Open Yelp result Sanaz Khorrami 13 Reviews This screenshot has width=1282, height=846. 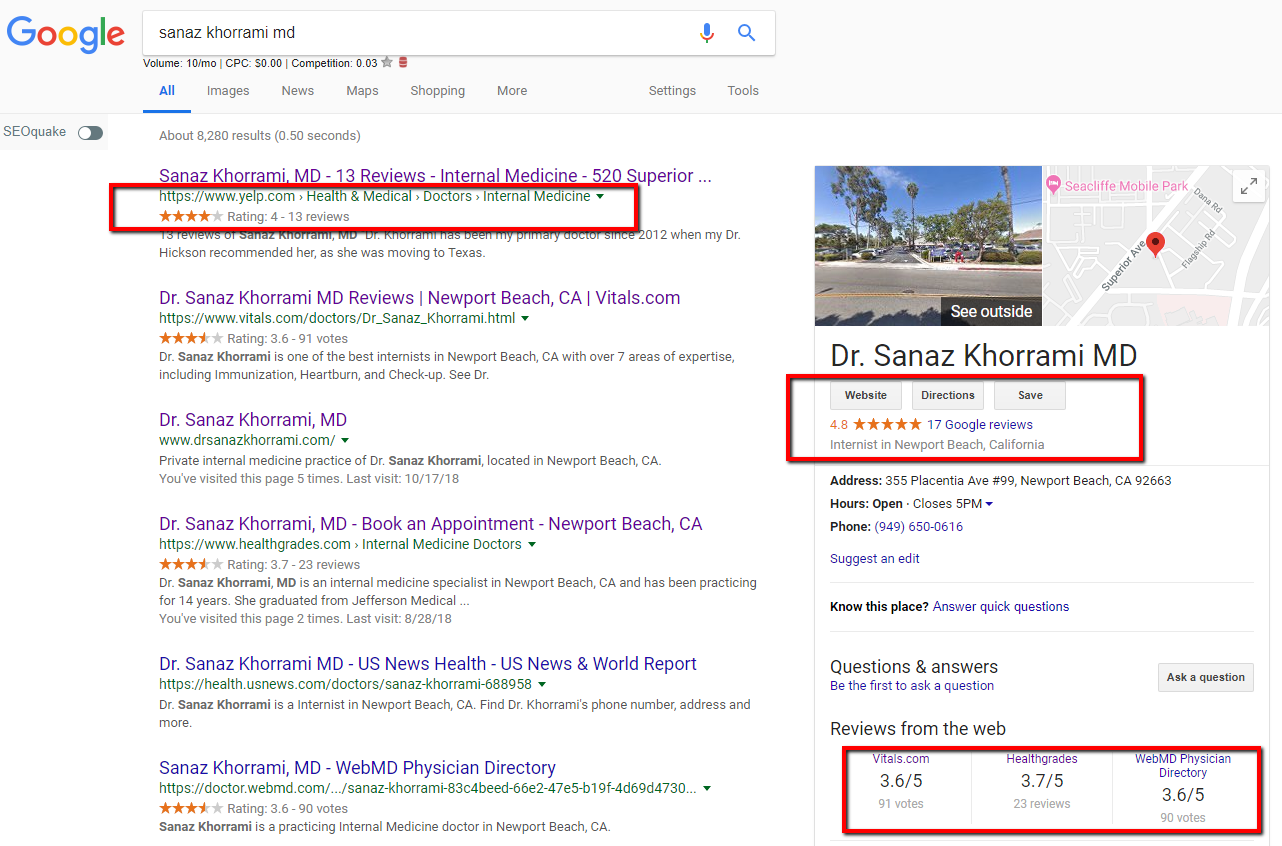pos(435,176)
